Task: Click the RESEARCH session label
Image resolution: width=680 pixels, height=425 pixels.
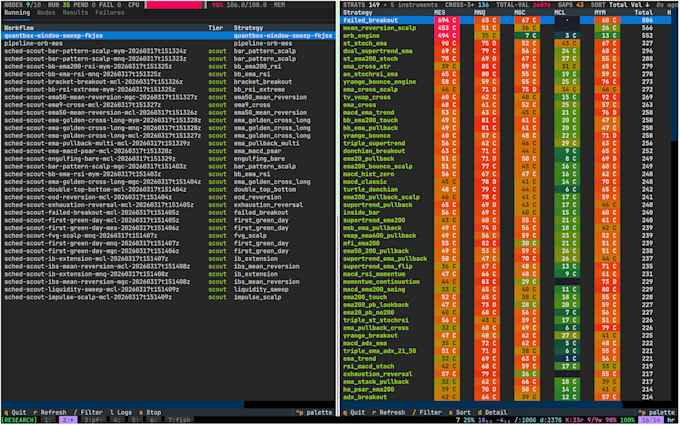Action: (19, 420)
